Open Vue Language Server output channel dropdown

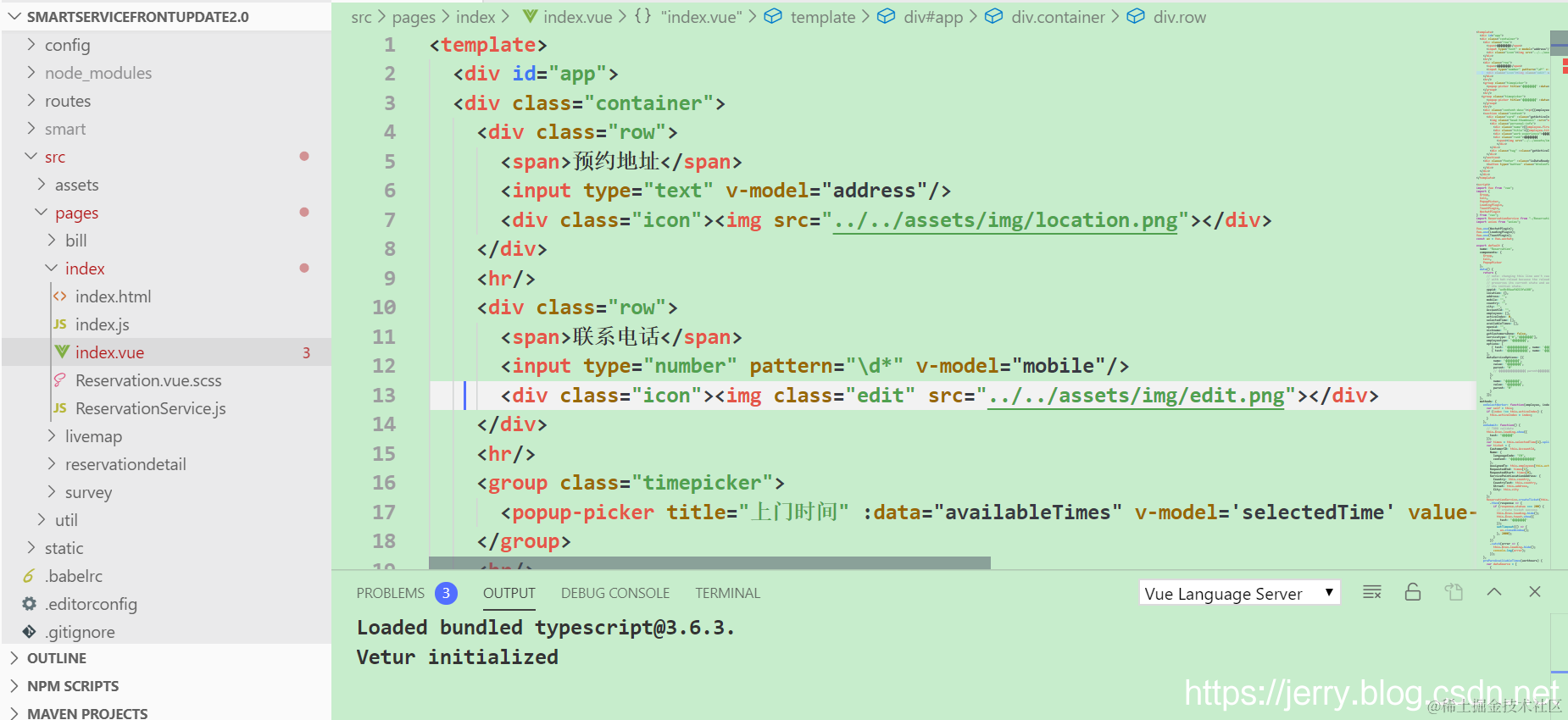[1239, 593]
